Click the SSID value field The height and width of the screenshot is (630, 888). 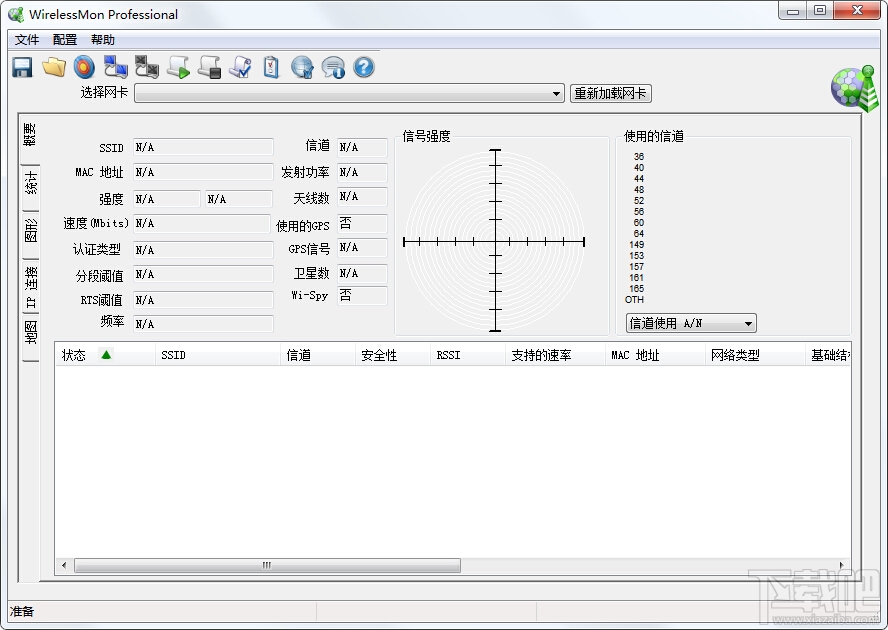(x=203, y=147)
